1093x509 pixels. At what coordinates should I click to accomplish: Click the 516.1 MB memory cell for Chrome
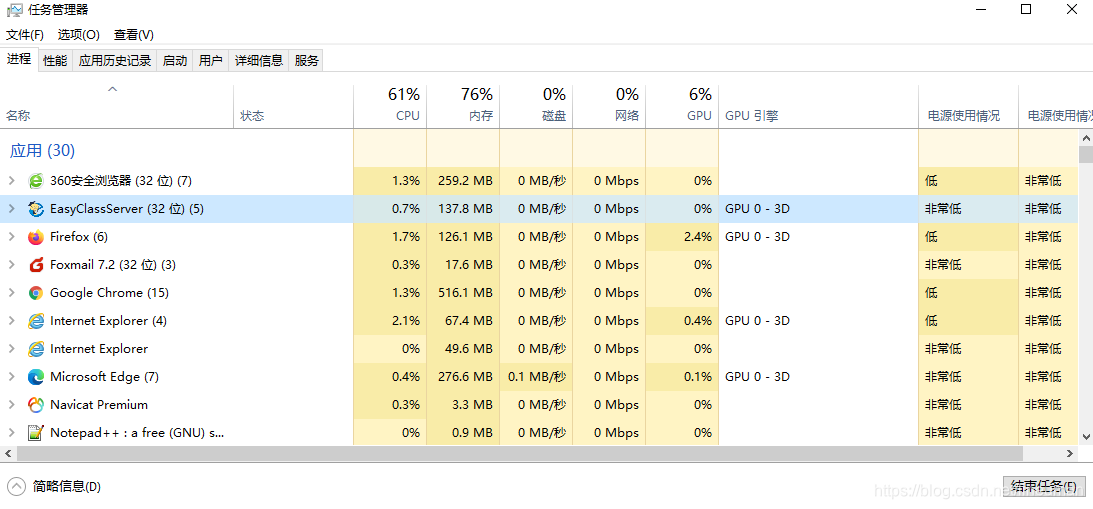pos(463,293)
